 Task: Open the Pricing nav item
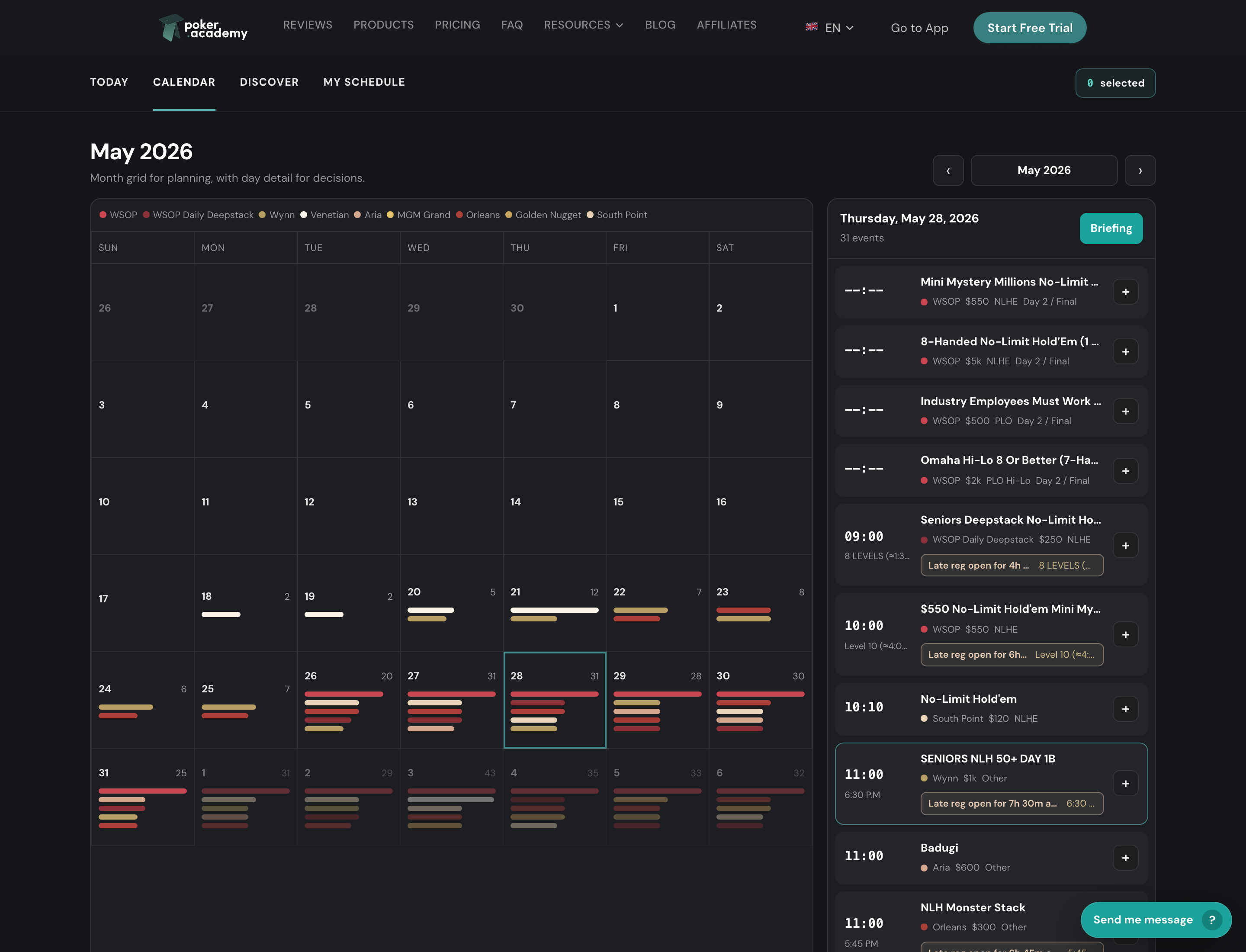(x=457, y=25)
